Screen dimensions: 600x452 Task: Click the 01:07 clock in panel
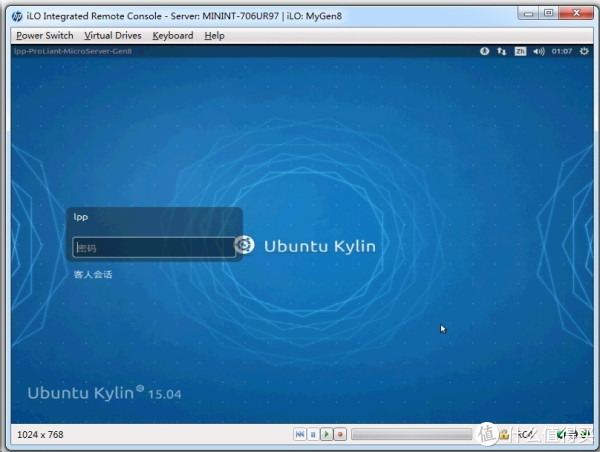[x=560, y=51]
